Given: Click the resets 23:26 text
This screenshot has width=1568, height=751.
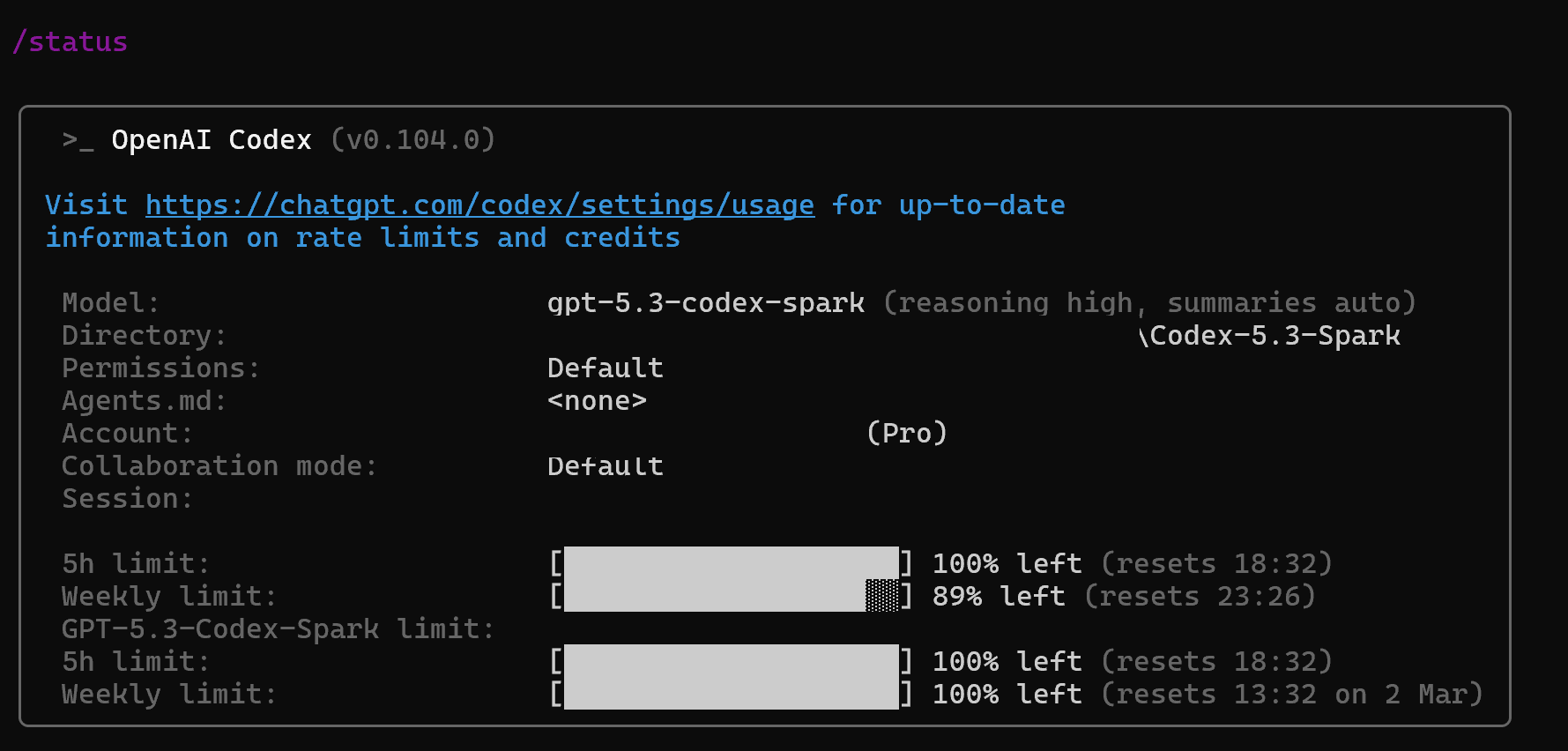Looking at the screenshot, I should [1200, 597].
